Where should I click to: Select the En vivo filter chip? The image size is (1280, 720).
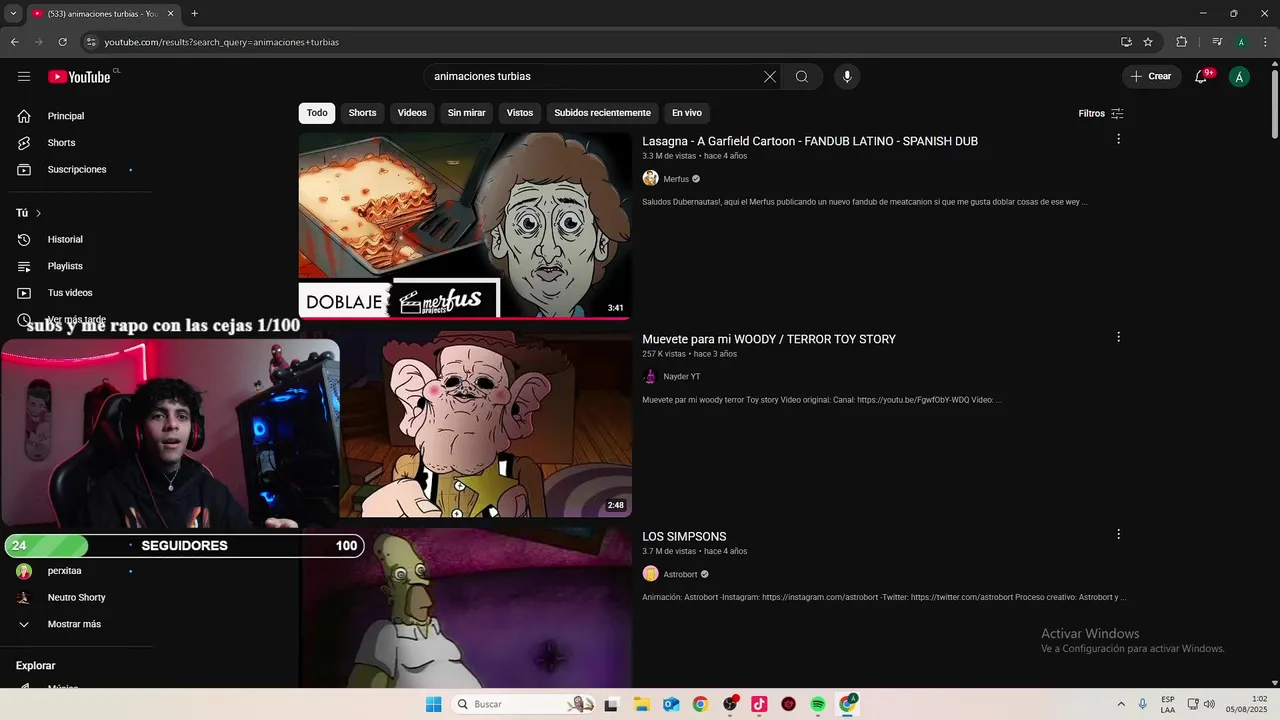pos(686,113)
